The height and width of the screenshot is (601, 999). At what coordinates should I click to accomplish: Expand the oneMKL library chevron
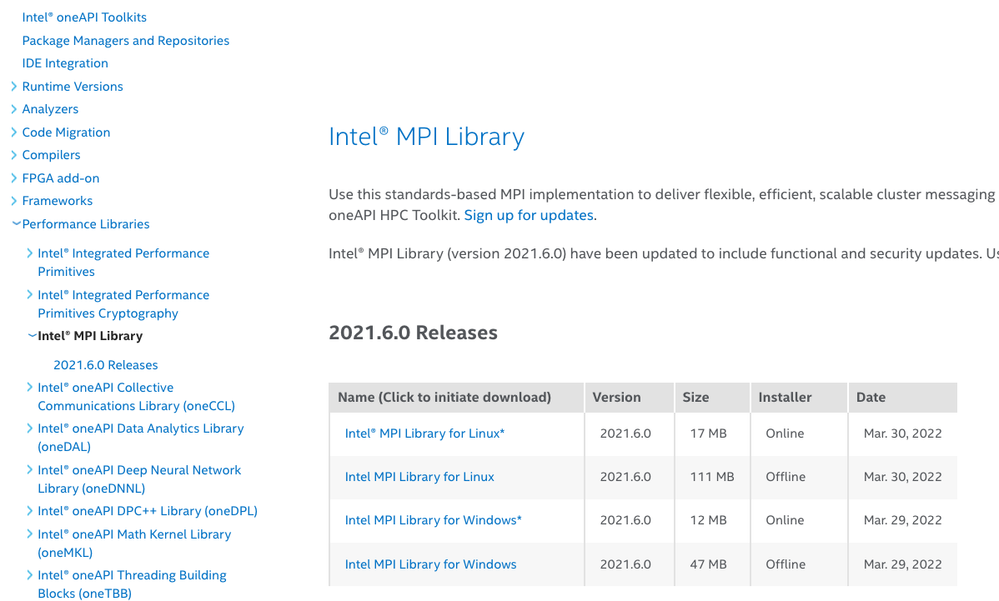point(29,534)
